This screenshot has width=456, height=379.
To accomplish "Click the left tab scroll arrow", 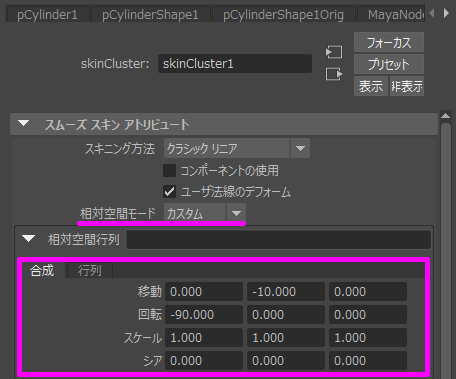I will 432,13.
